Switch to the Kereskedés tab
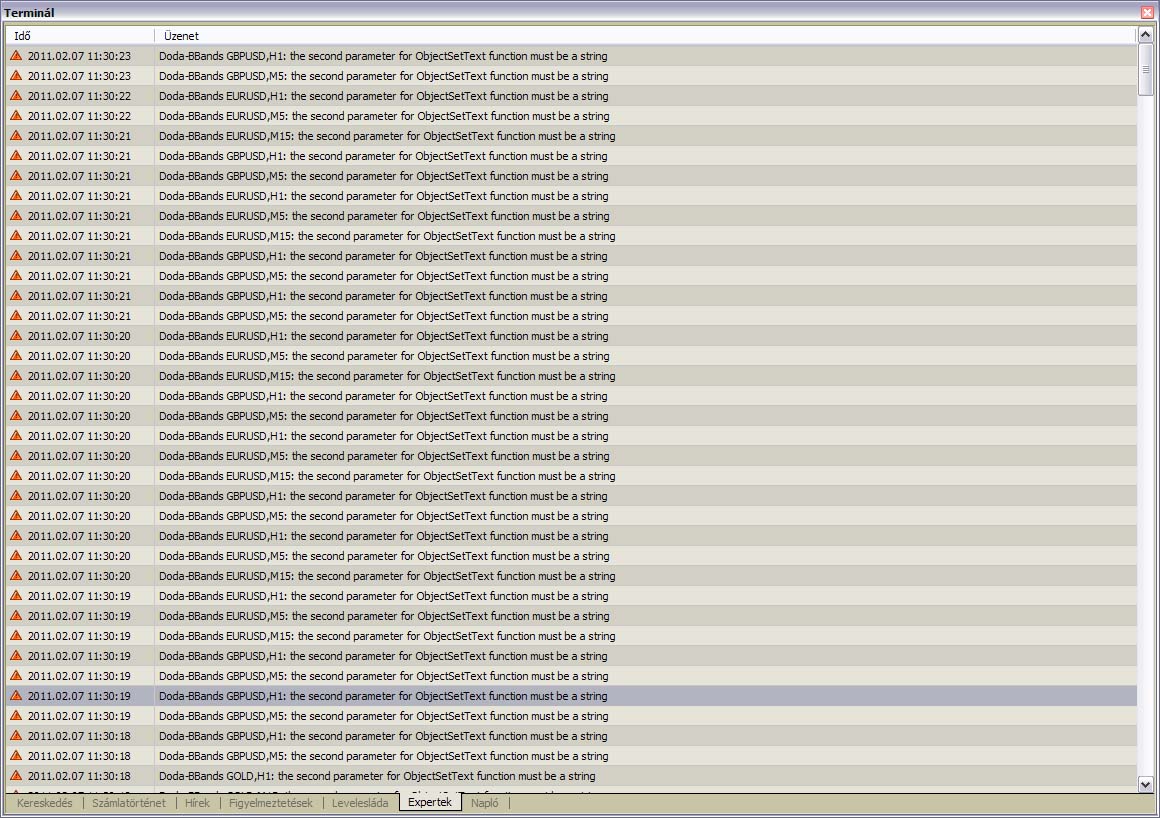1160x818 pixels. coord(44,803)
